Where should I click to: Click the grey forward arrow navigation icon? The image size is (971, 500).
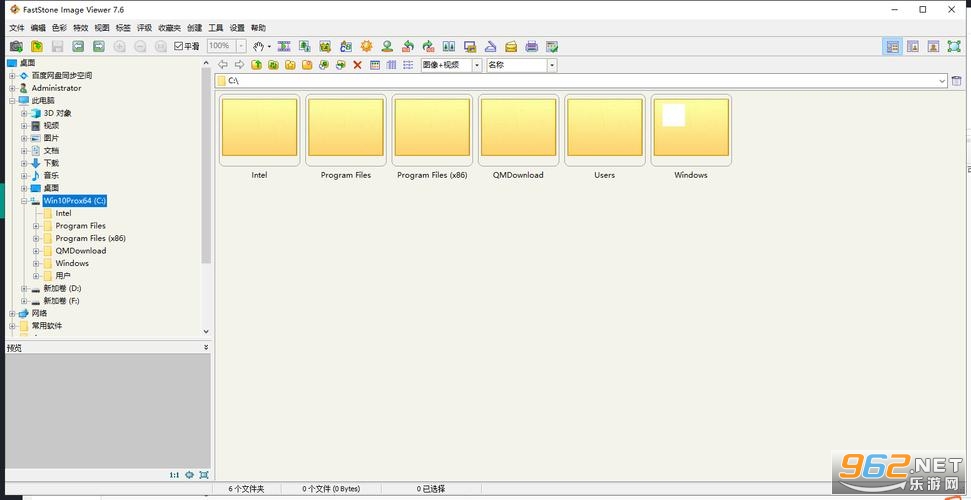[239, 64]
